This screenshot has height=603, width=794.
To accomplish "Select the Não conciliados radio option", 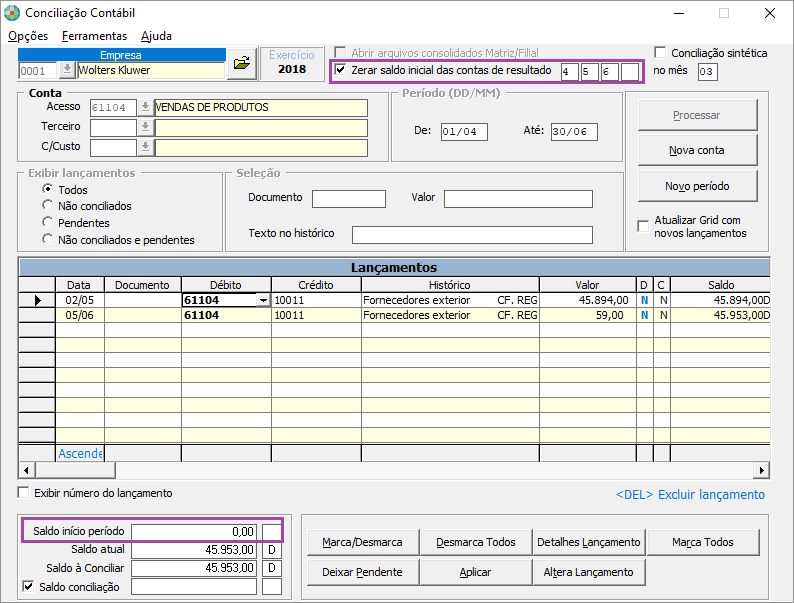I will tap(47, 206).
